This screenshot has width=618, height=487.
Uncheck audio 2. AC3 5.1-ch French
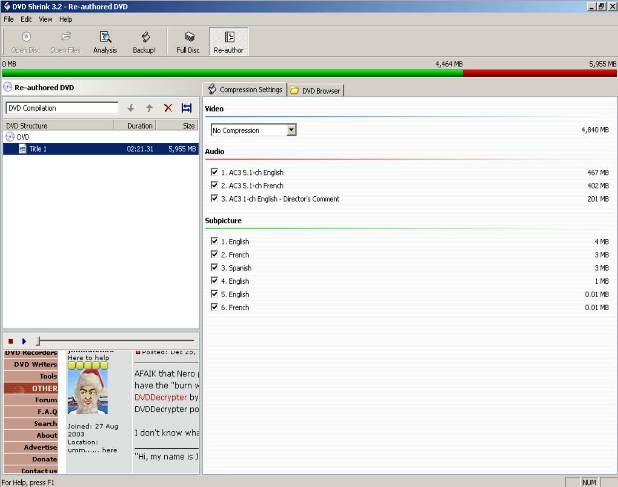(x=214, y=185)
